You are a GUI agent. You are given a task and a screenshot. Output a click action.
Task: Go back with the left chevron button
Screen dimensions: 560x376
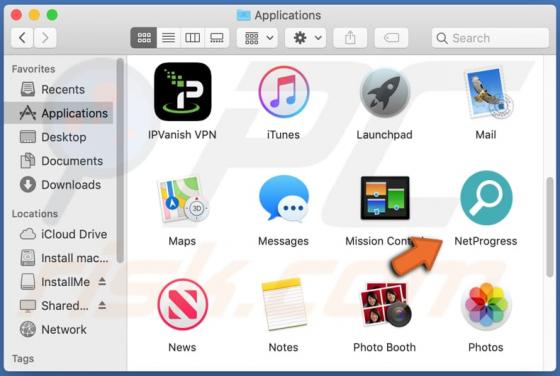pos(22,37)
